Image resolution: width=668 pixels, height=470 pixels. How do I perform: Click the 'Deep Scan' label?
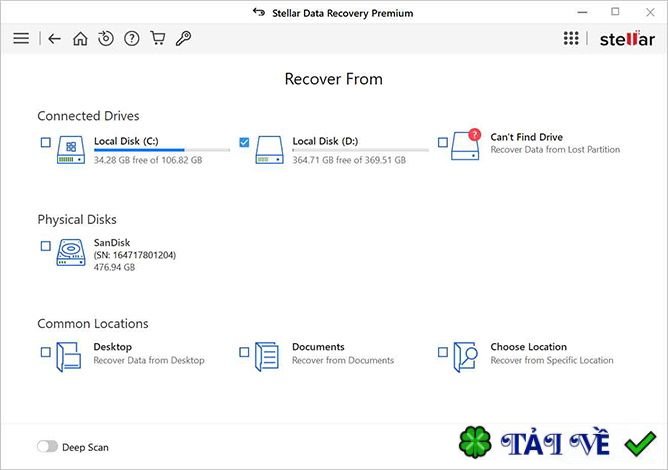[85, 447]
